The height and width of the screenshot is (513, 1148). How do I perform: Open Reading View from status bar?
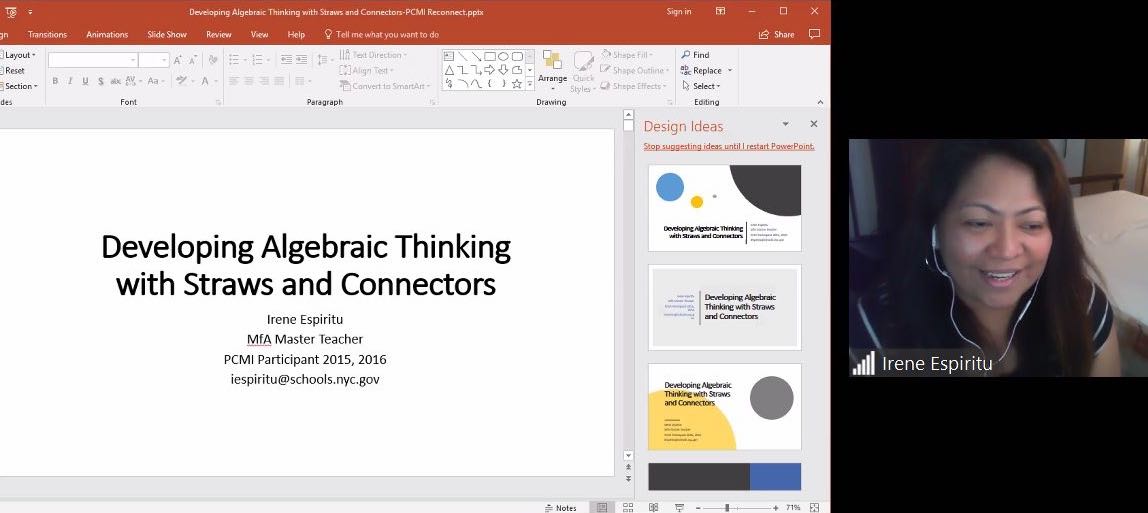tap(652, 508)
